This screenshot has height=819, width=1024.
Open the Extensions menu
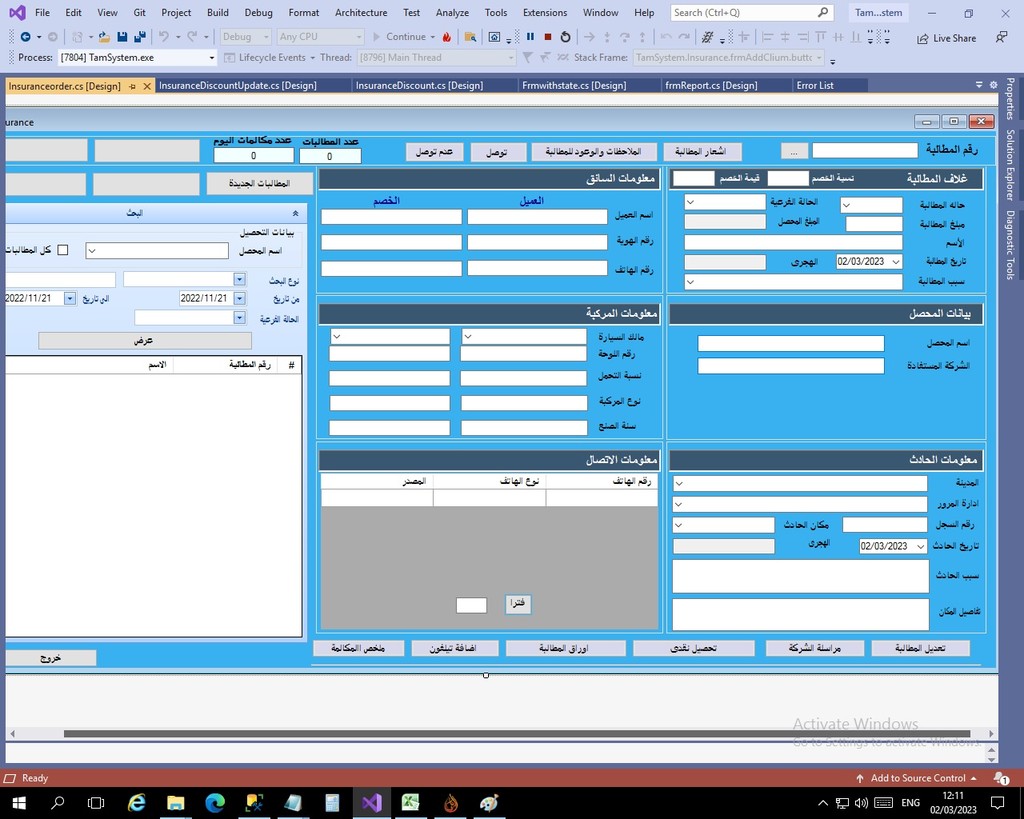click(x=545, y=12)
